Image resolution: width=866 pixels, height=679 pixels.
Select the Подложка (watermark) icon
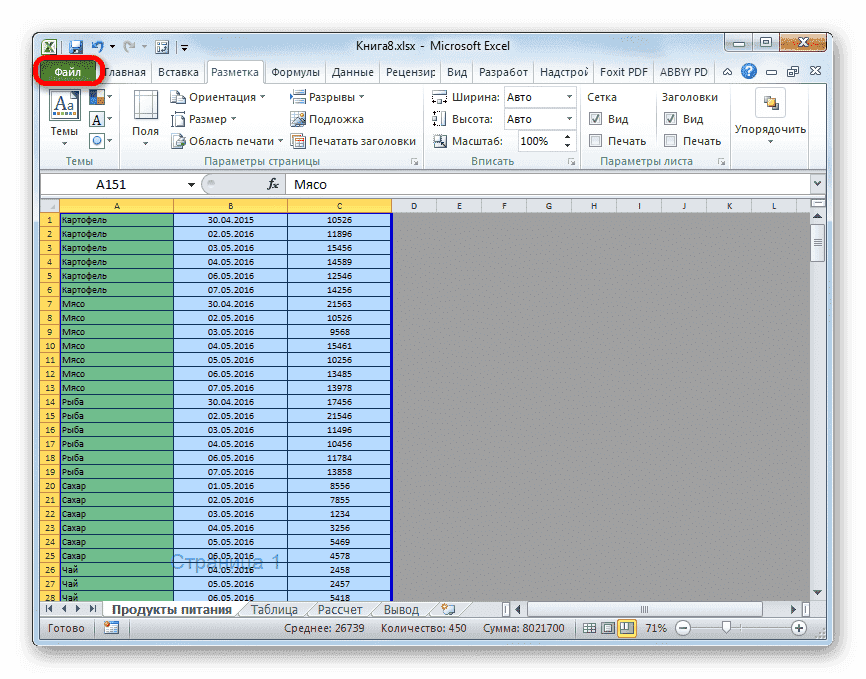click(298, 118)
